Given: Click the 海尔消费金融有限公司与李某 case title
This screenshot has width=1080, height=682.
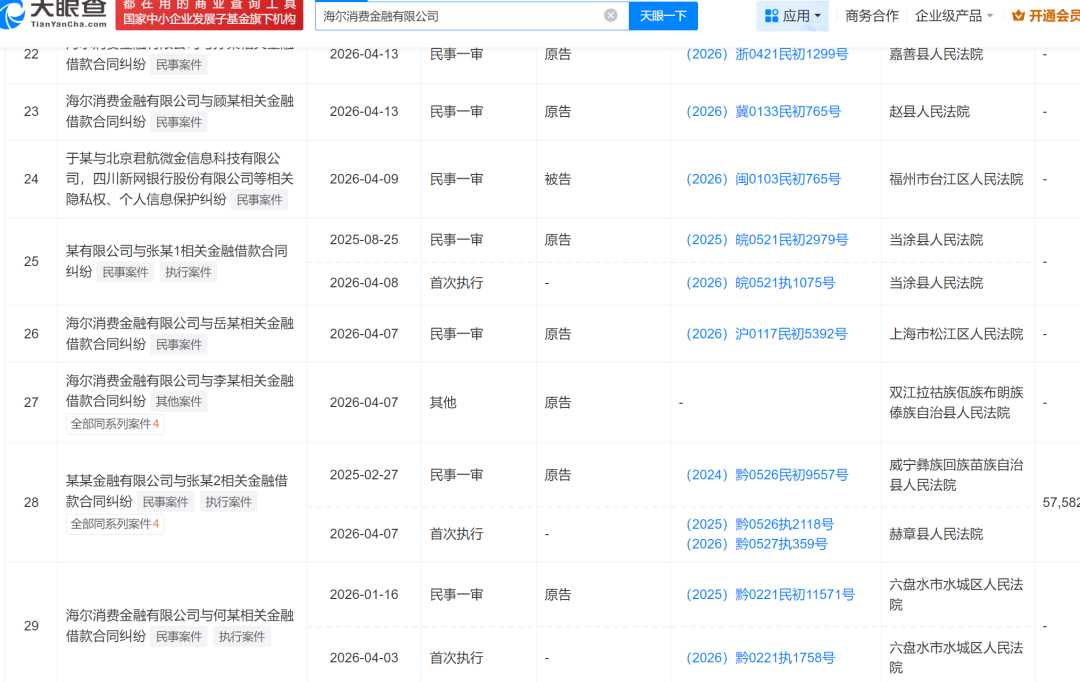Looking at the screenshot, I should click(180, 391).
